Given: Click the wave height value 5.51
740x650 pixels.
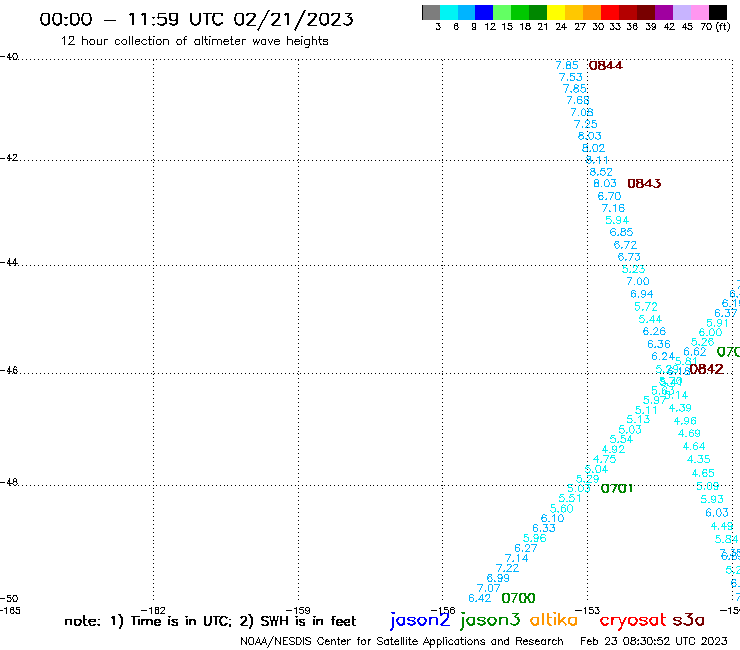Looking at the screenshot, I should 570,498.
